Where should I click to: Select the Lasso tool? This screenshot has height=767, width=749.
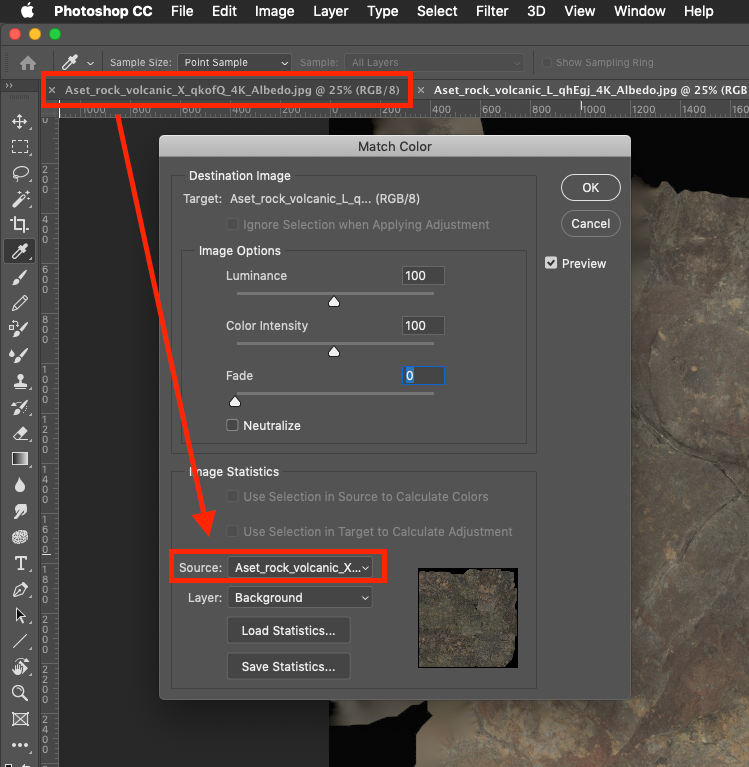tap(20, 173)
